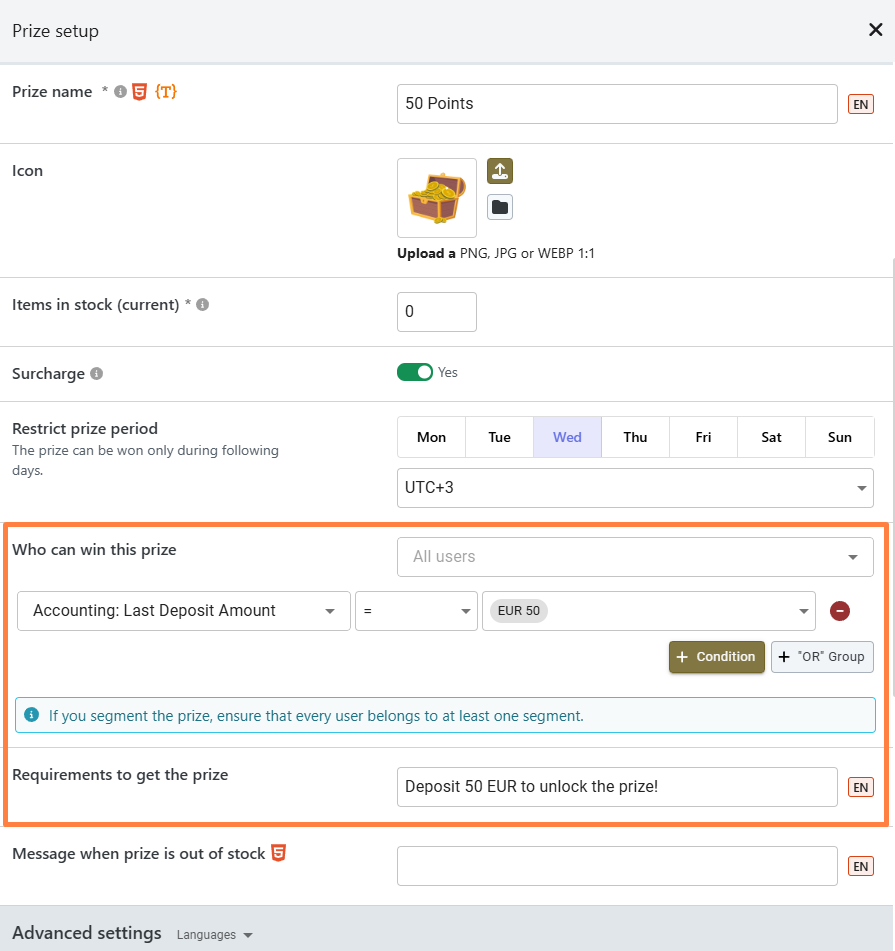Open the folder icon for the media library

pyautogui.click(x=500, y=207)
